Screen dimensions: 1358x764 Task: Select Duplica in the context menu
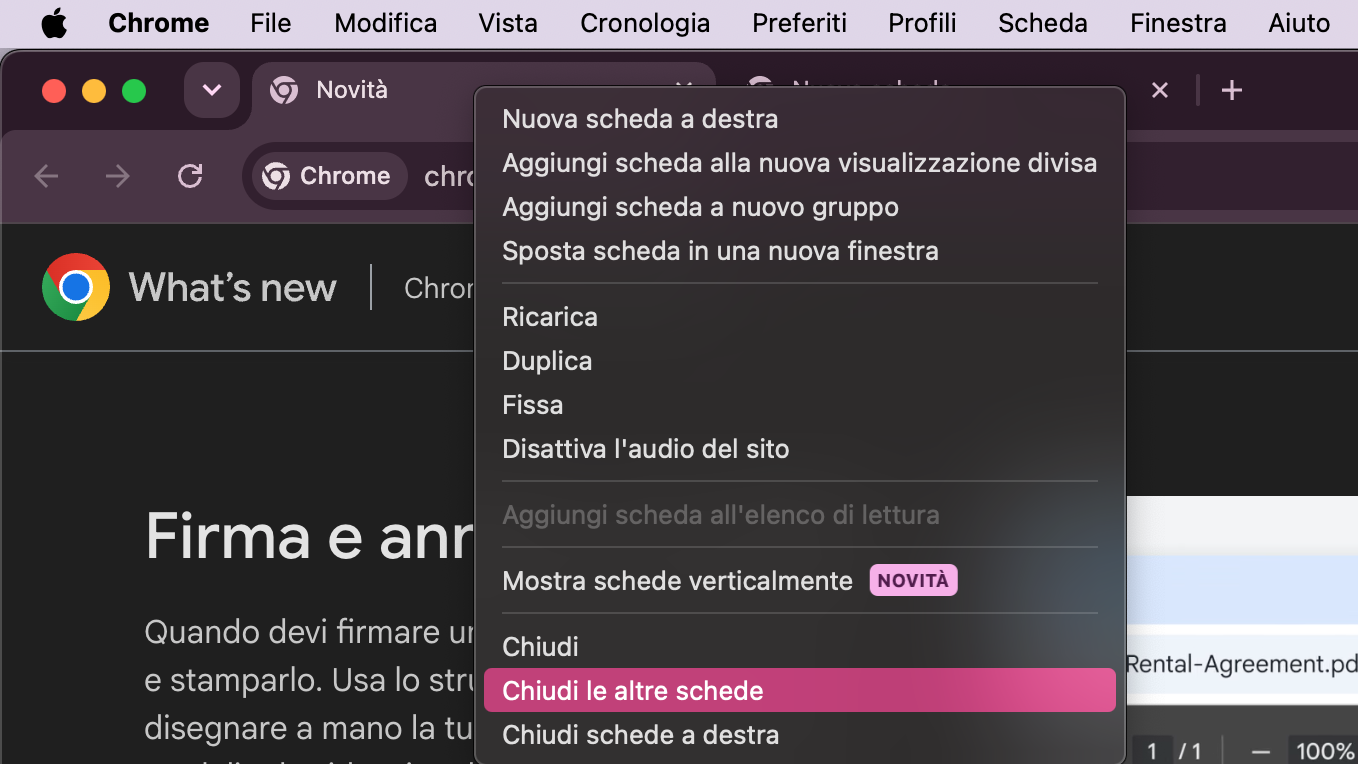click(x=800, y=361)
